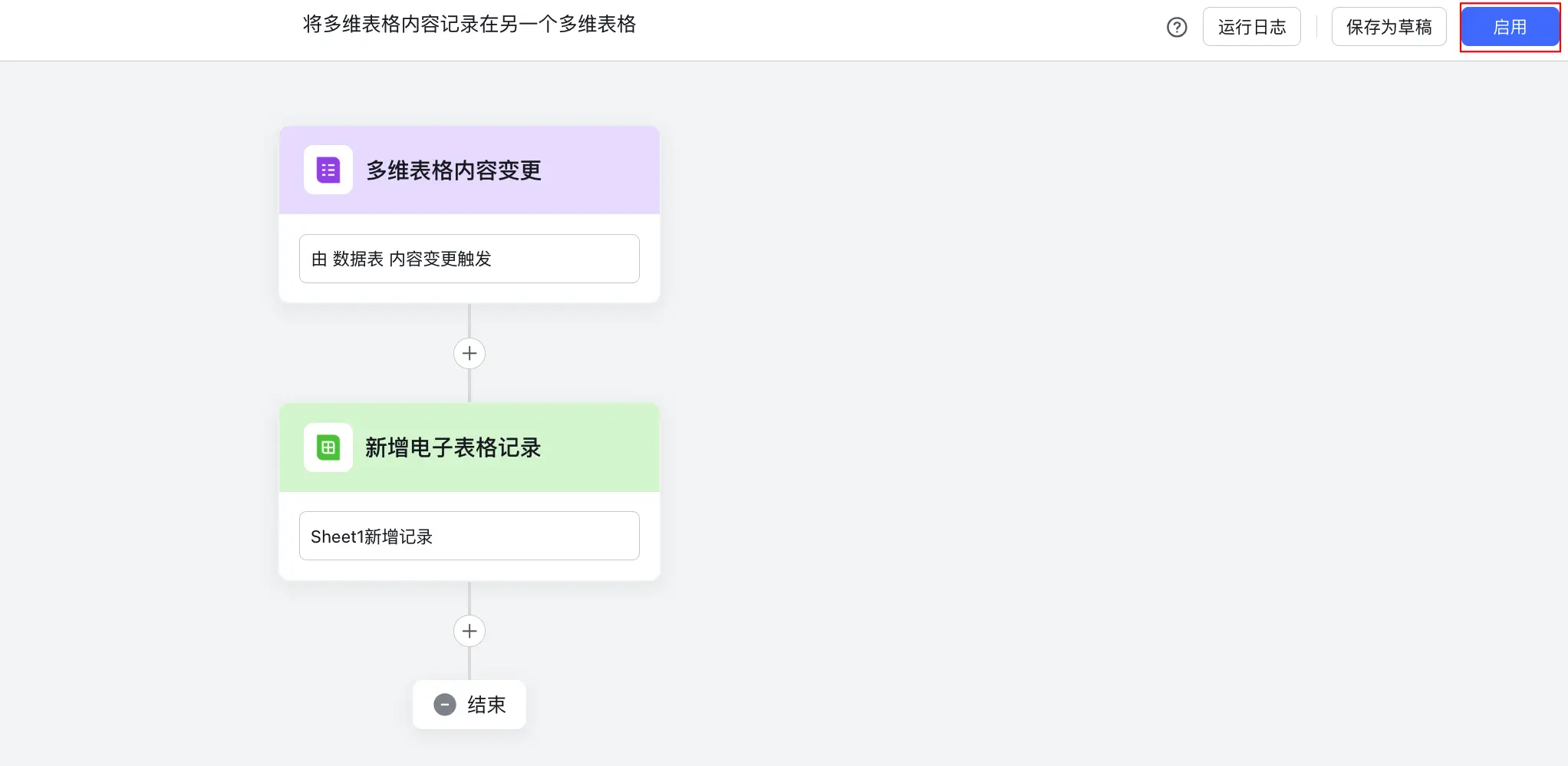Add a step before the end node
The image size is (1568, 766).
(x=469, y=631)
